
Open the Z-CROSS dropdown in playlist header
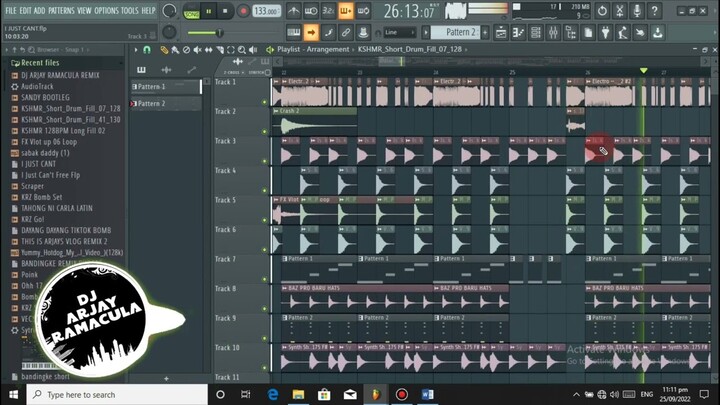[234, 73]
